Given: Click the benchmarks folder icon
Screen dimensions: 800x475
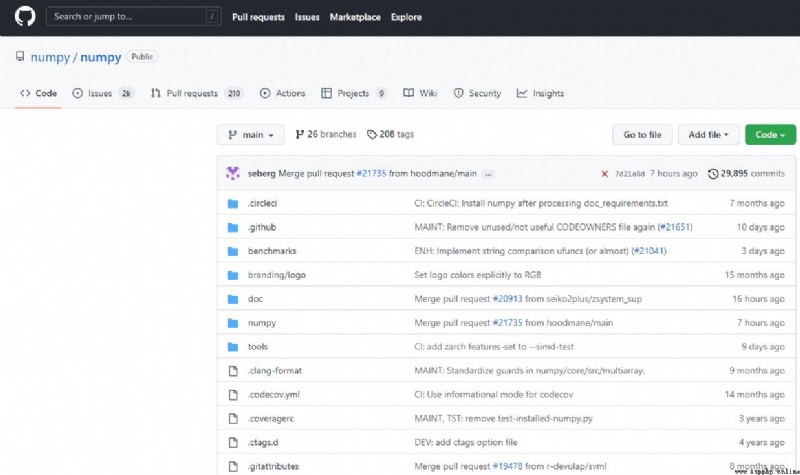Looking at the screenshot, I should click(233, 252).
